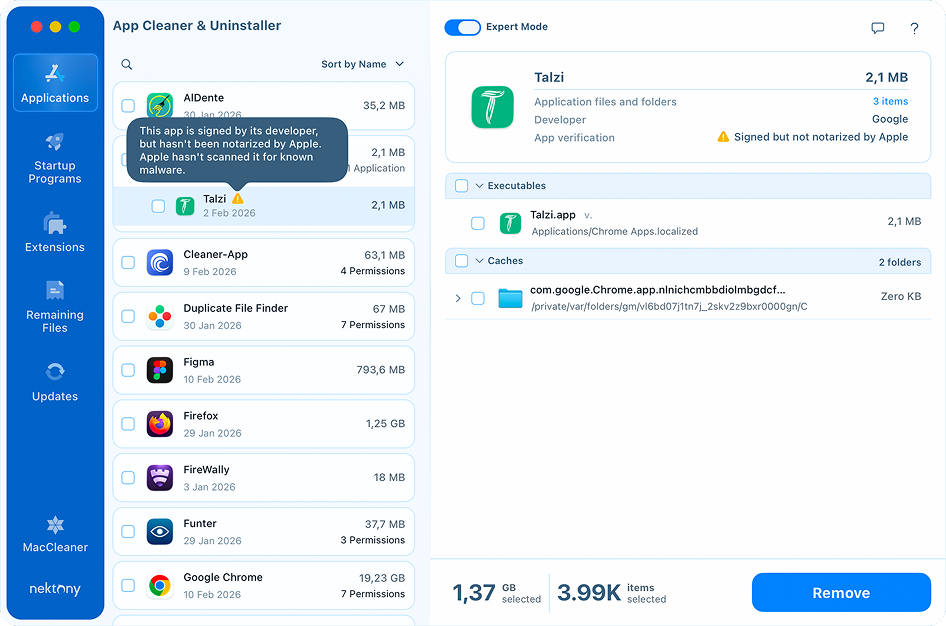946x626 pixels.
Task: Open the Extensions panel
Action: pyautogui.click(x=55, y=232)
